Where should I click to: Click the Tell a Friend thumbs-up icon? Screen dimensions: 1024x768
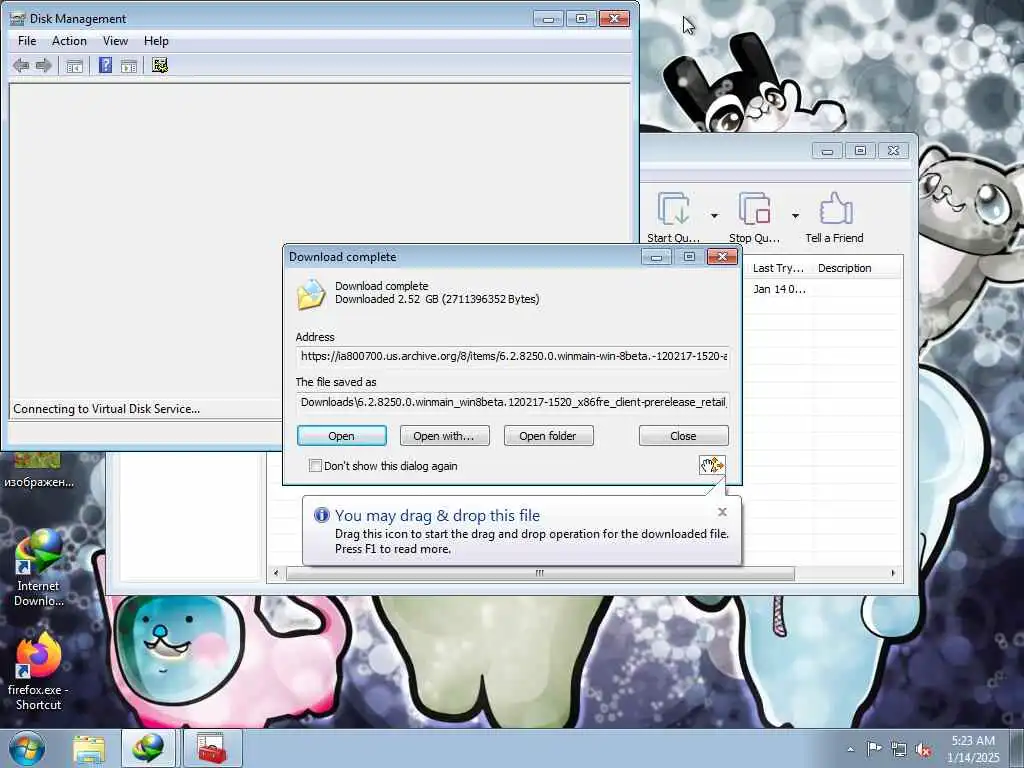tap(835, 209)
